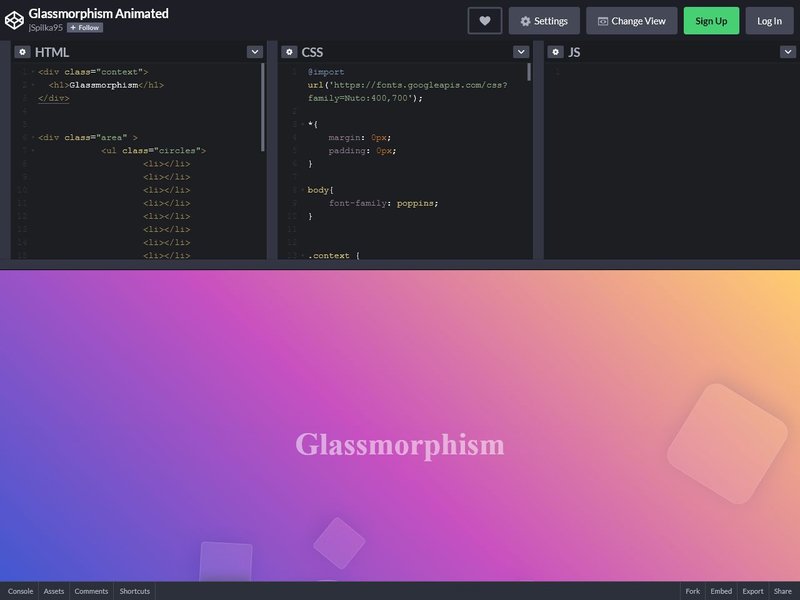Fold the div area line arrow
Viewport: 800px width, 600px height.
33,138
